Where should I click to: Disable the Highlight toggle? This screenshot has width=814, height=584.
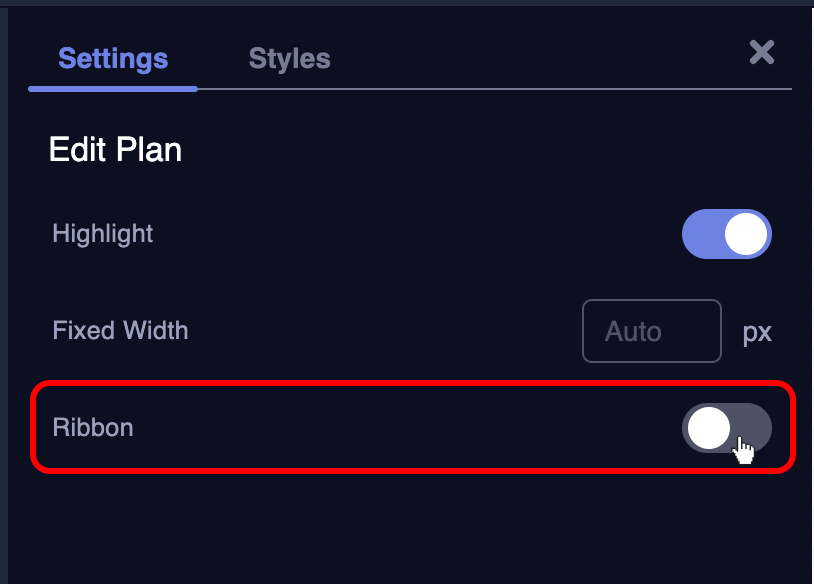pos(727,234)
